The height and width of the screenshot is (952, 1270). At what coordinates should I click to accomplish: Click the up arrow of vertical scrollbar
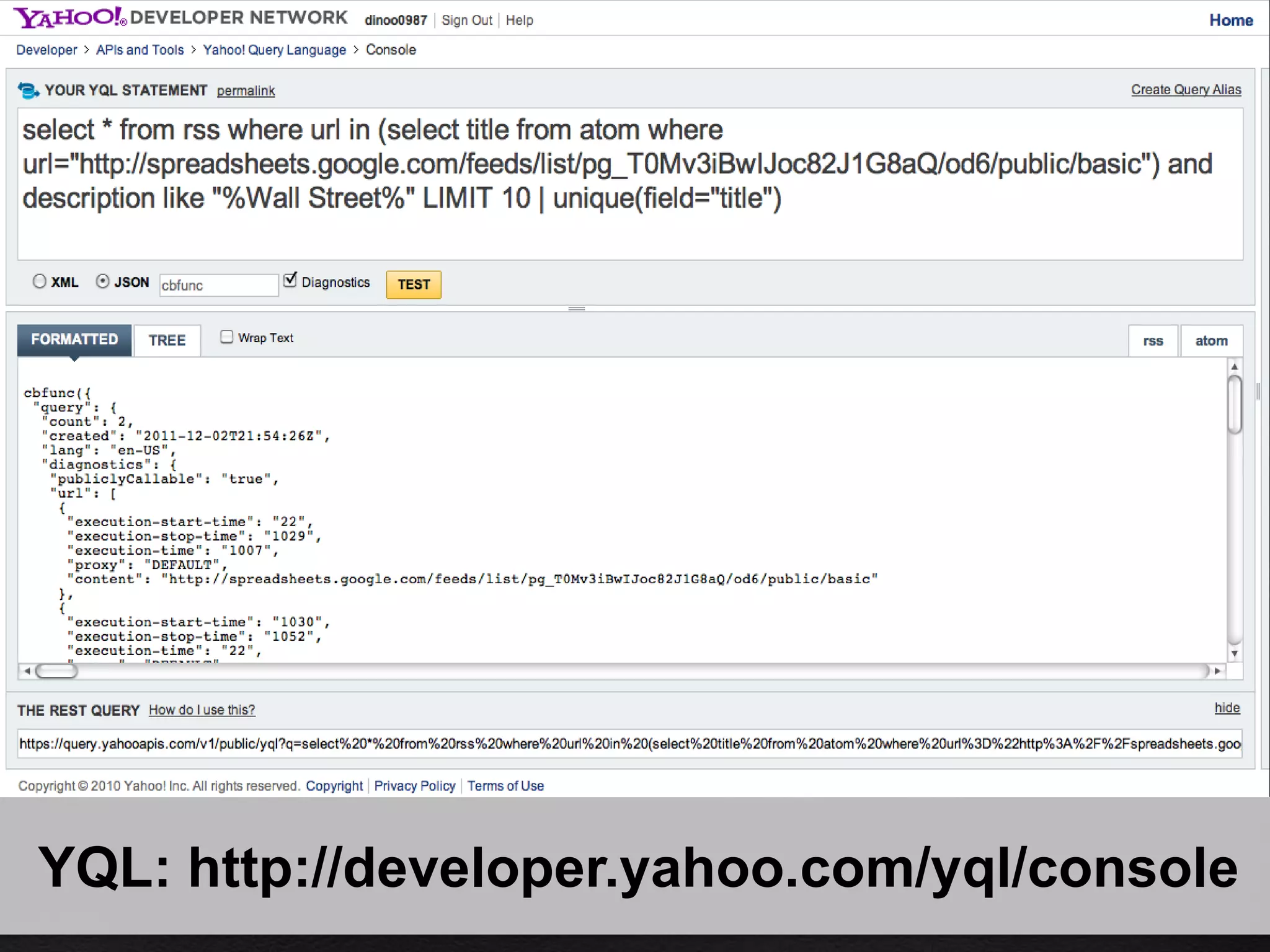[1235, 366]
